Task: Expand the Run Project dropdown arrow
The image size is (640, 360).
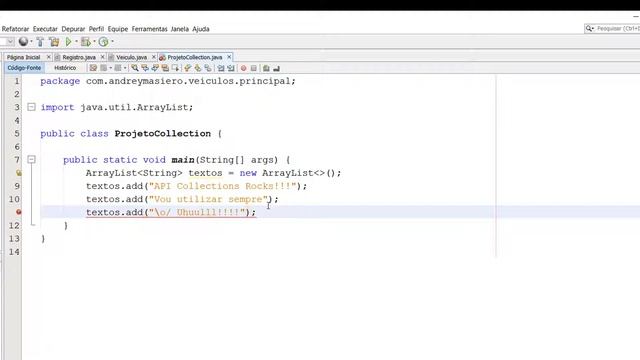Action: (76, 42)
